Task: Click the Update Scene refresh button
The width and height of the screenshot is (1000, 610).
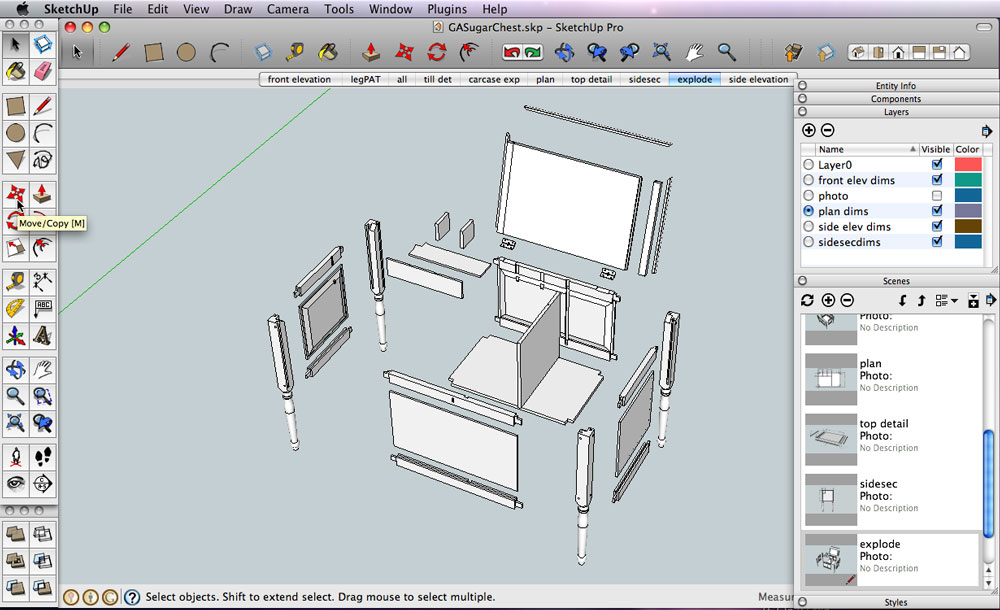Action: click(808, 300)
